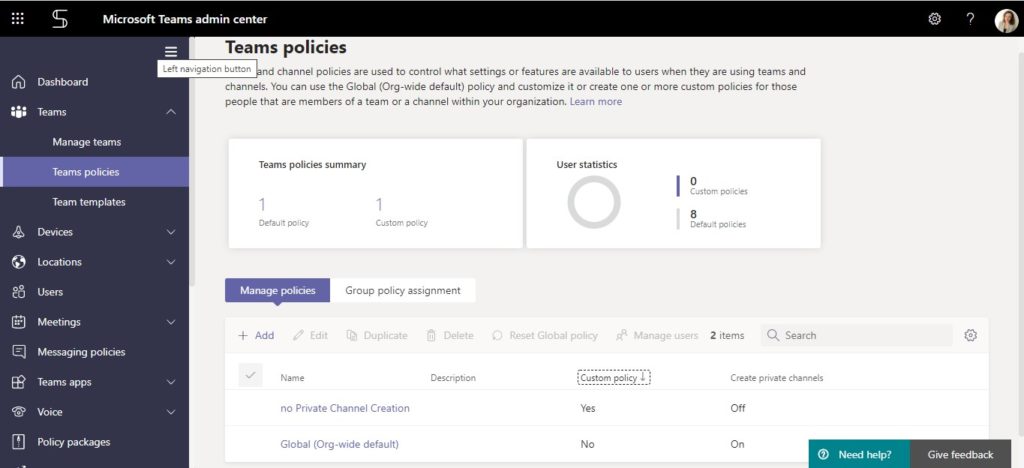Click the Dashboard home icon
The image size is (1024, 468).
click(19, 82)
